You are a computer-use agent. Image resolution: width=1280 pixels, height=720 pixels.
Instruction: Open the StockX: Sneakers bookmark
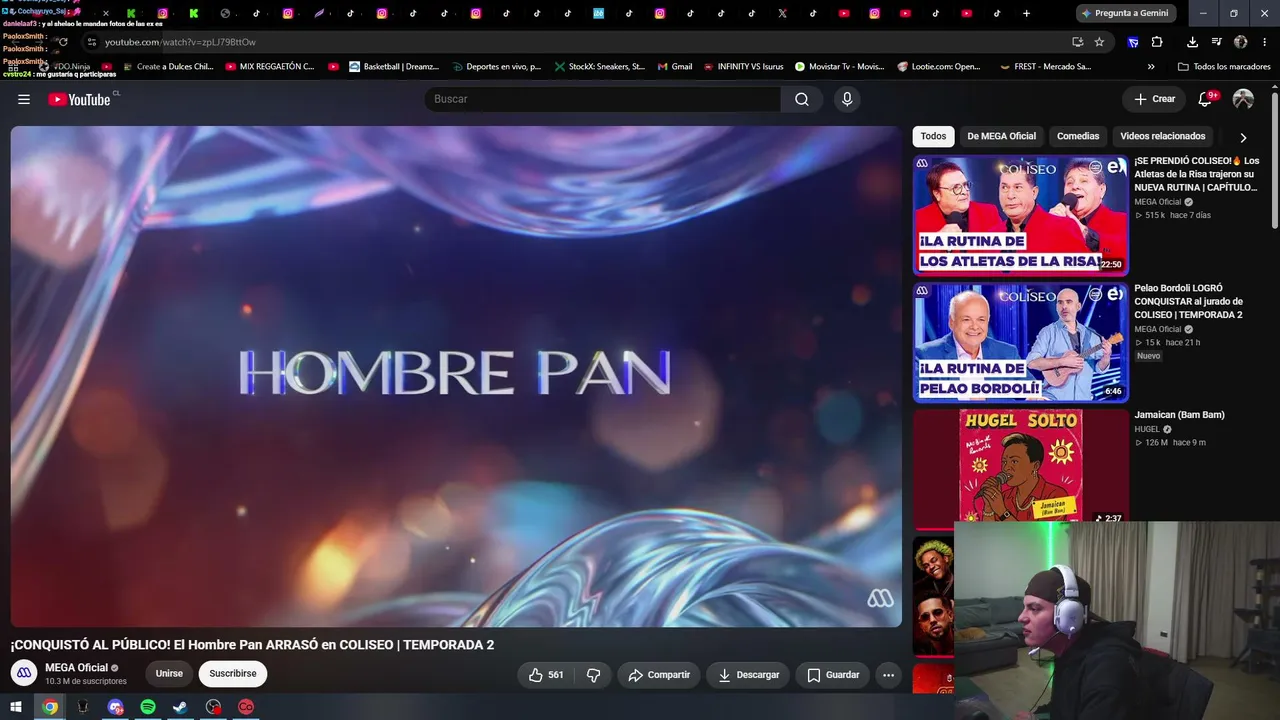[600, 67]
